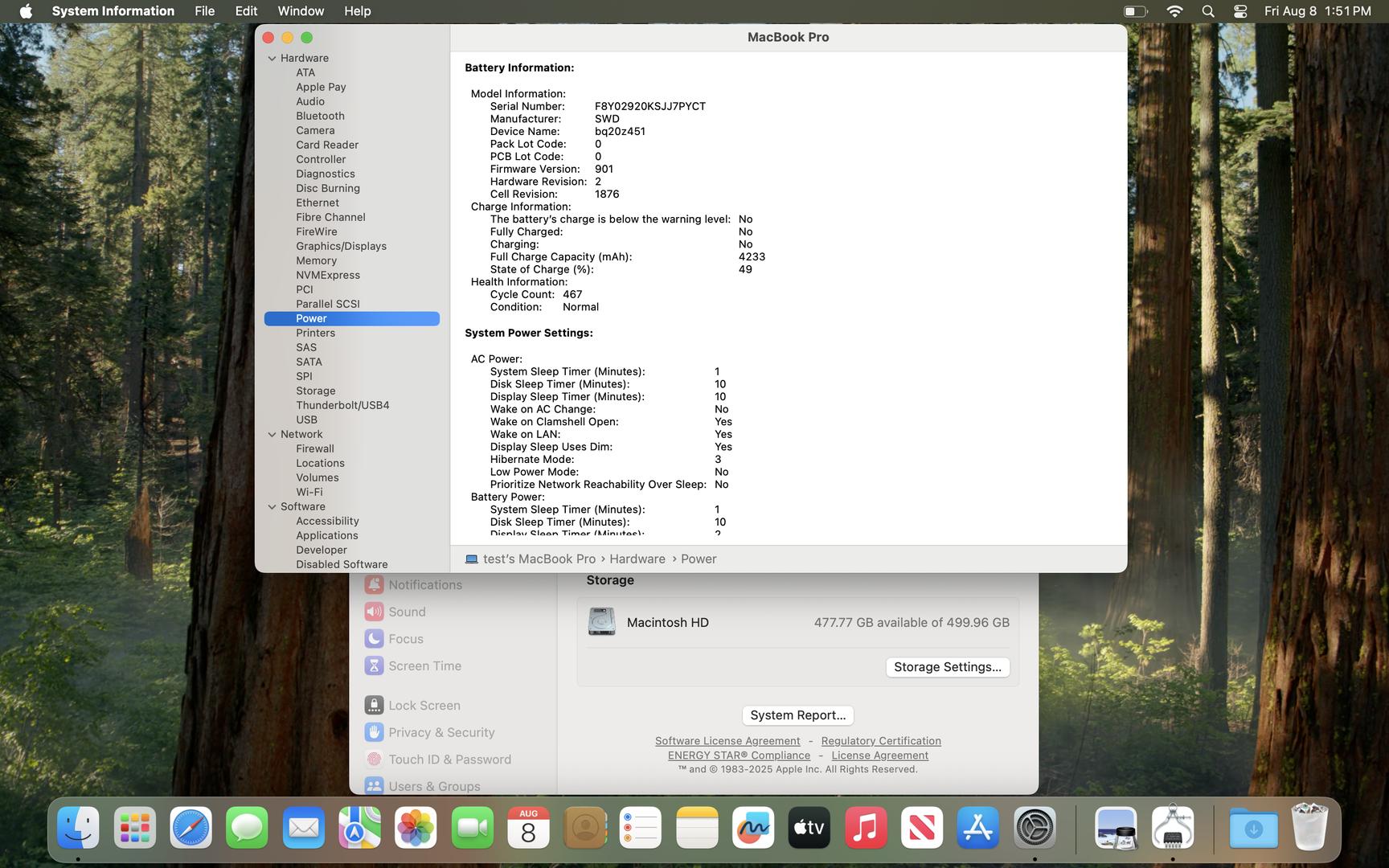Select Power in the sidebar
This screenshot has height=868, width=1389.
tap(352, 318)
